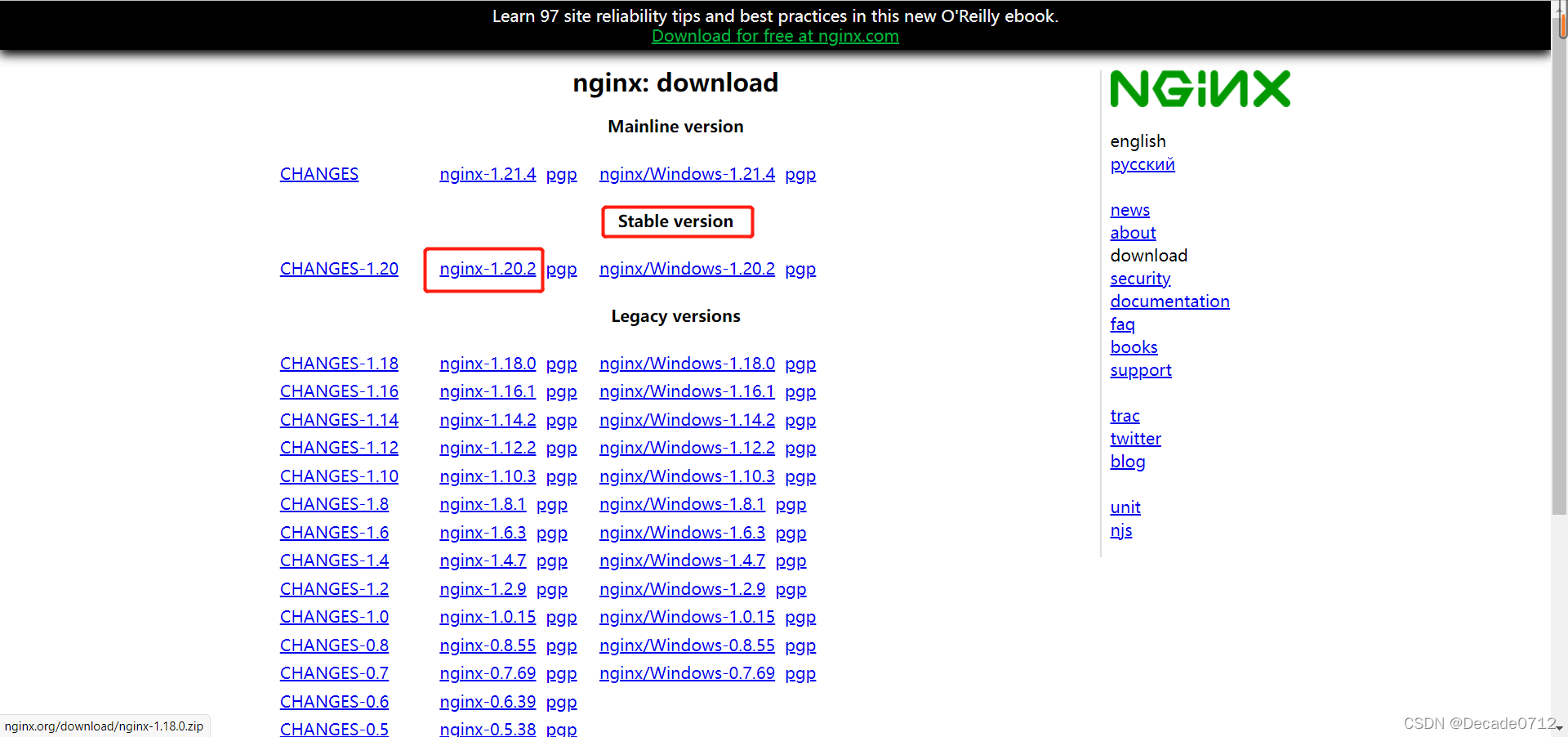Open the twitter link in sidebar
Viewport: 1568px width, 737px height.
(x=1135, y=439)
